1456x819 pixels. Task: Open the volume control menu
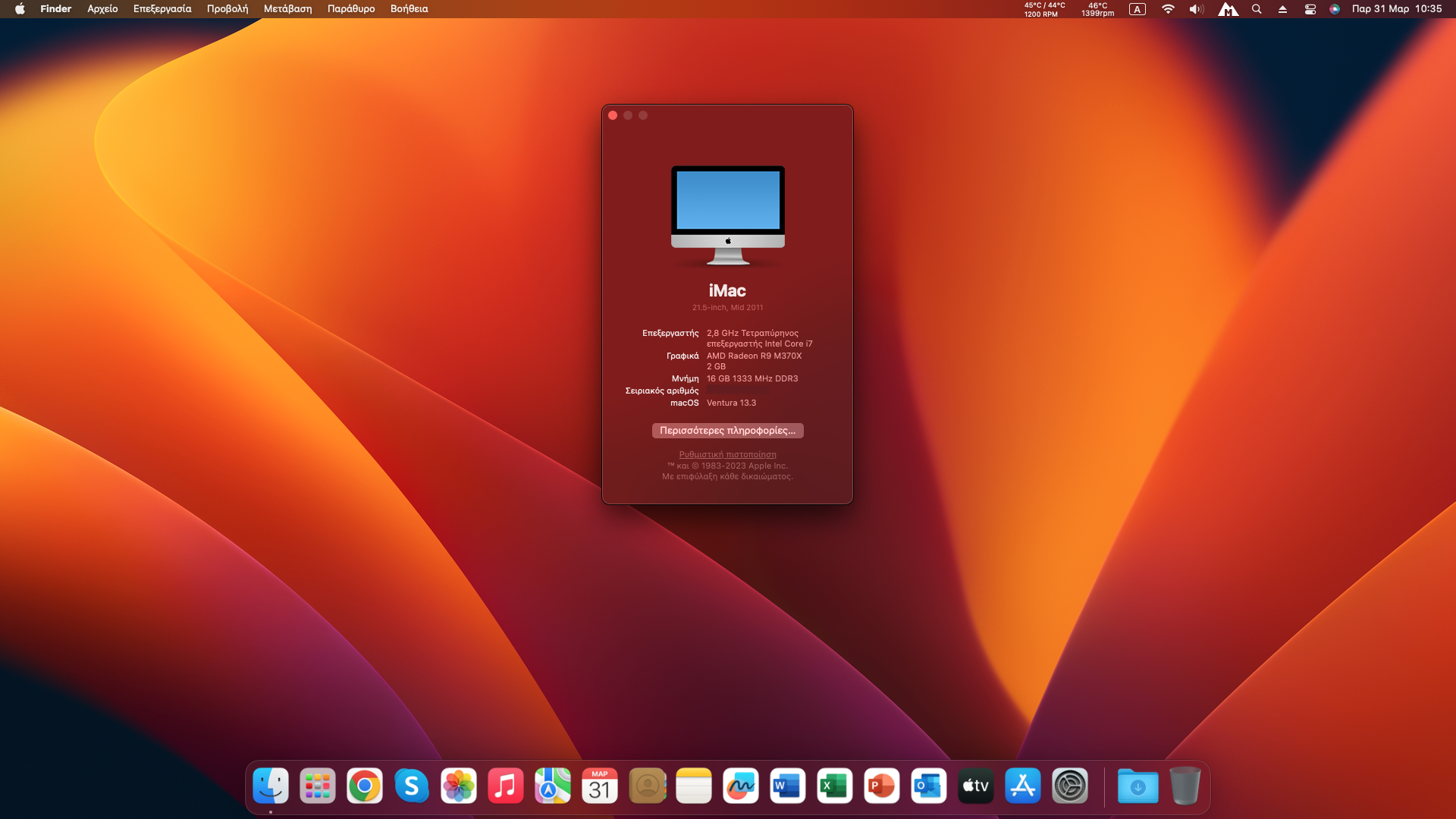(x=1196, y=9)
